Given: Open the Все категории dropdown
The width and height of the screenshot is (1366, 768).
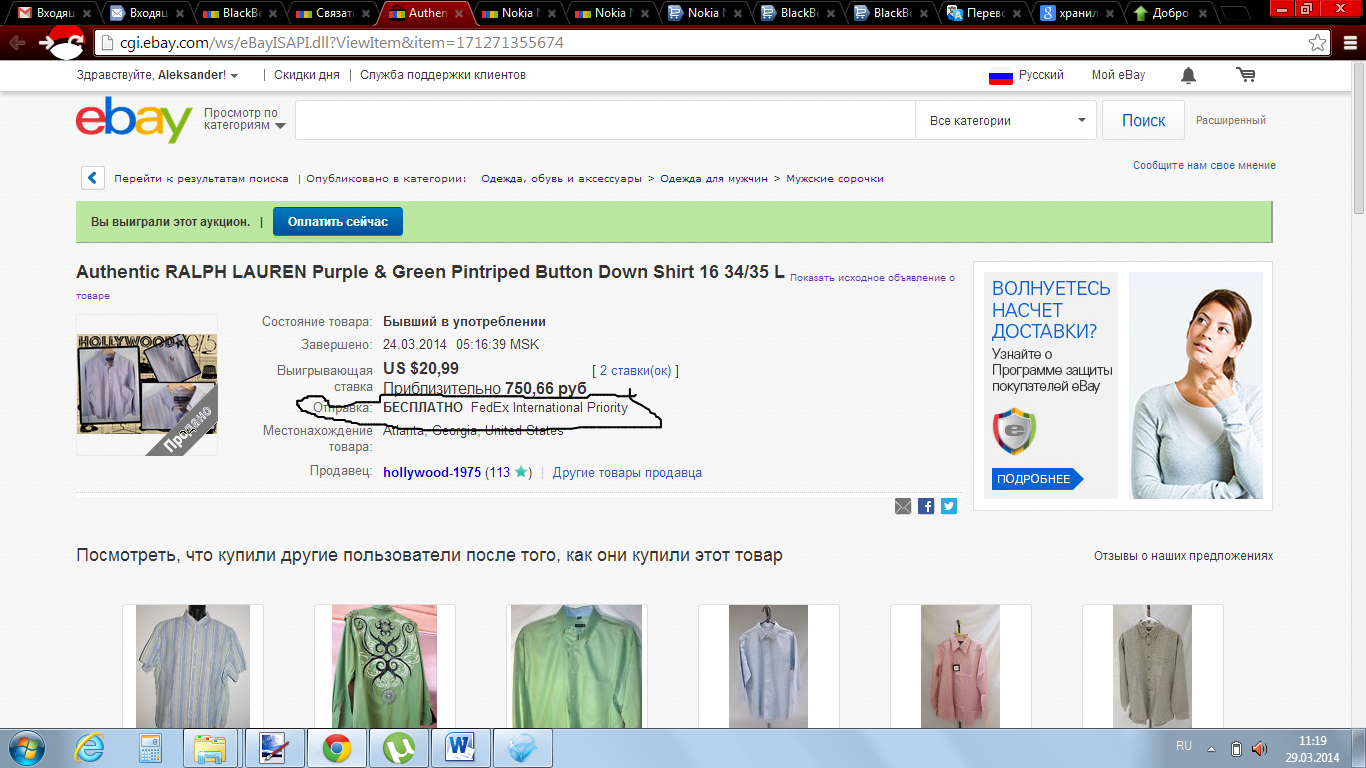Looking at the screenshot, I should (x=1006, y=121).
